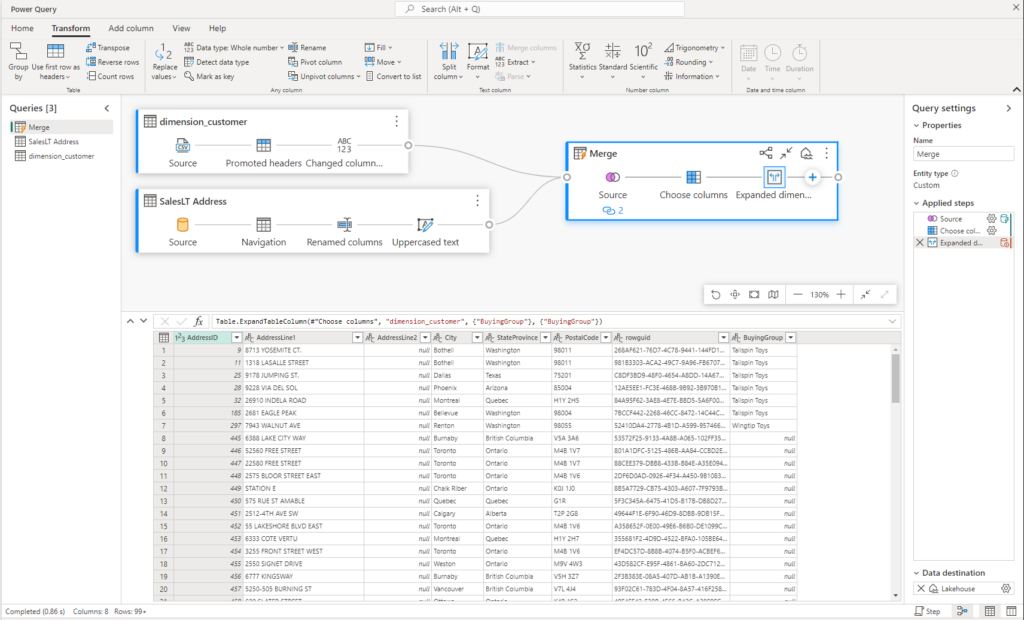Click the Pivot column tool

pos(315,62)
